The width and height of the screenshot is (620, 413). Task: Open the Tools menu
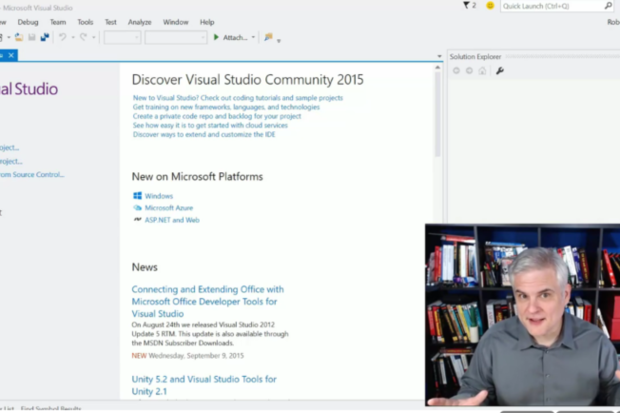(x=85, y=22)
